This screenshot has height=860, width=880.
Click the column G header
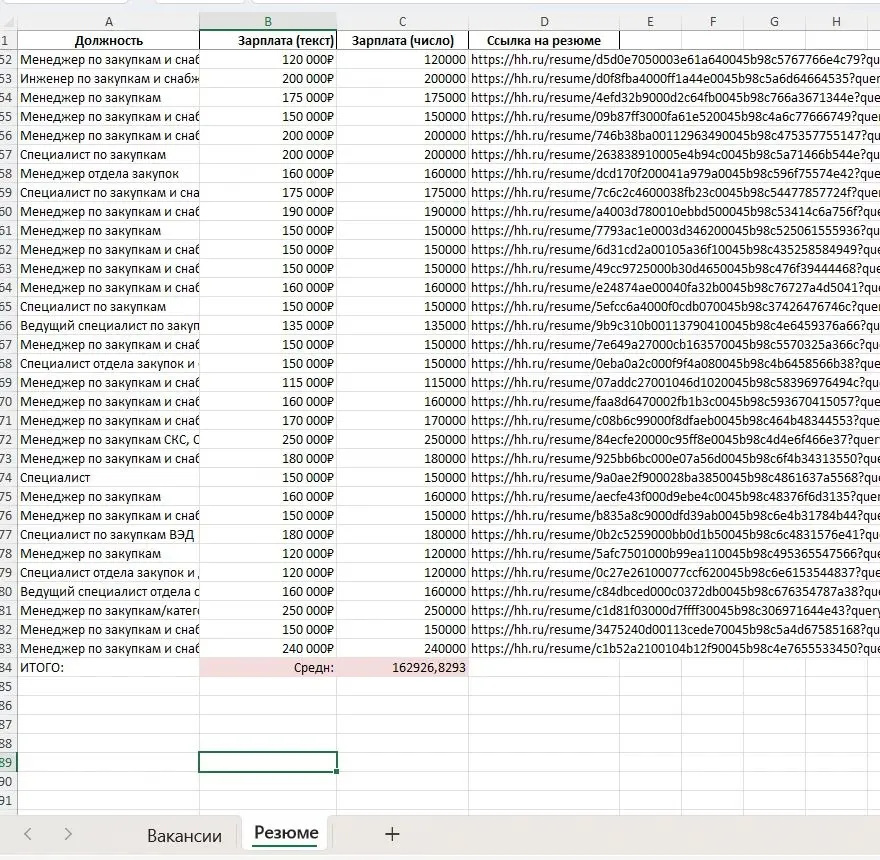(x=774, y=21)
